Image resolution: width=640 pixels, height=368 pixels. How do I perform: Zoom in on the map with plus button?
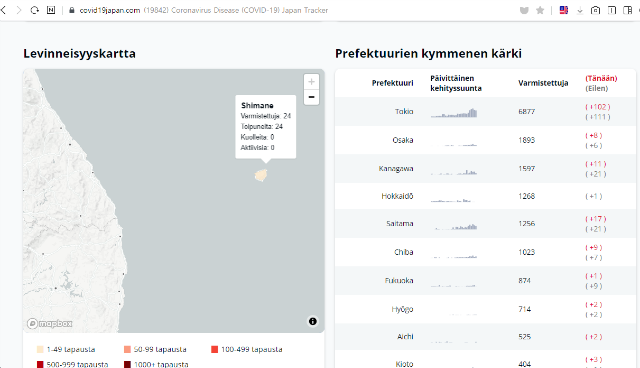311,82
